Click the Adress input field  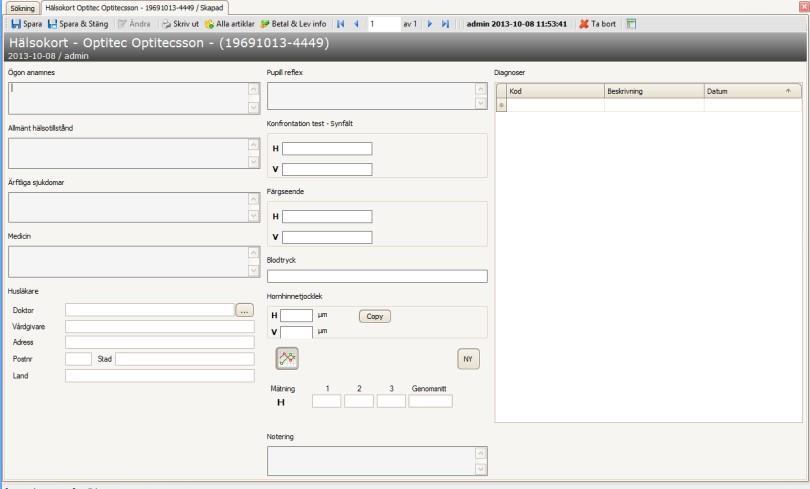click(x=160, y=342)
